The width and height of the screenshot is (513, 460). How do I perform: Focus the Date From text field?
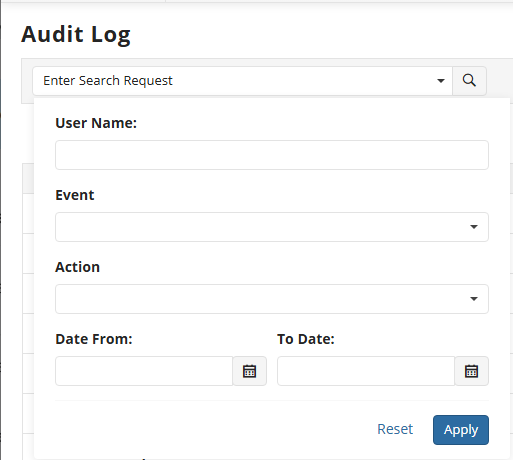coord(144,371)
